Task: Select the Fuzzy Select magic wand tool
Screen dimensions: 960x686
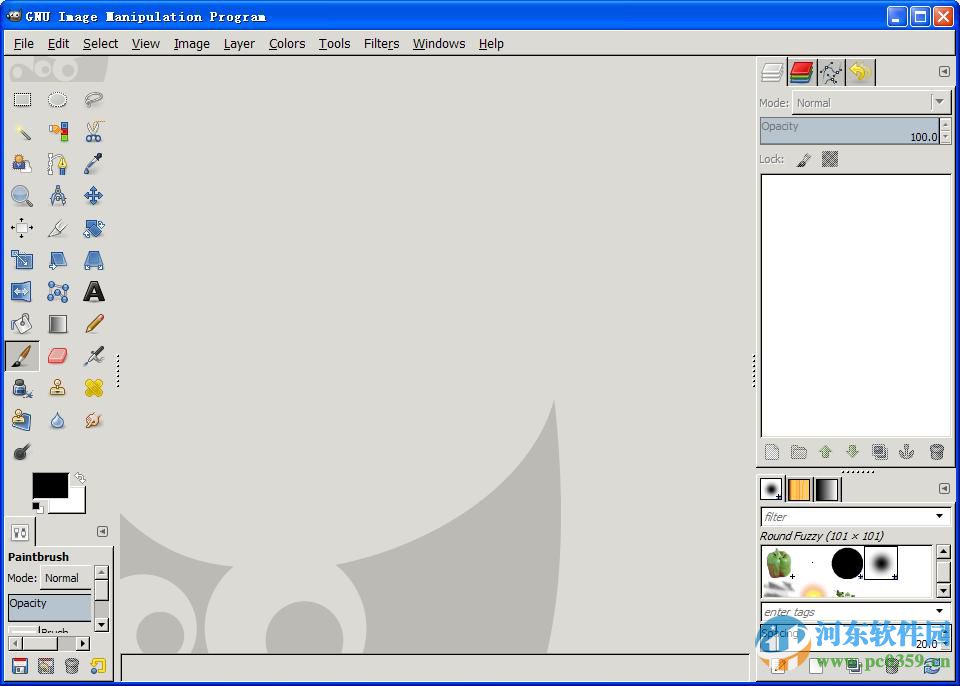Action: click(x=22, y=132)
